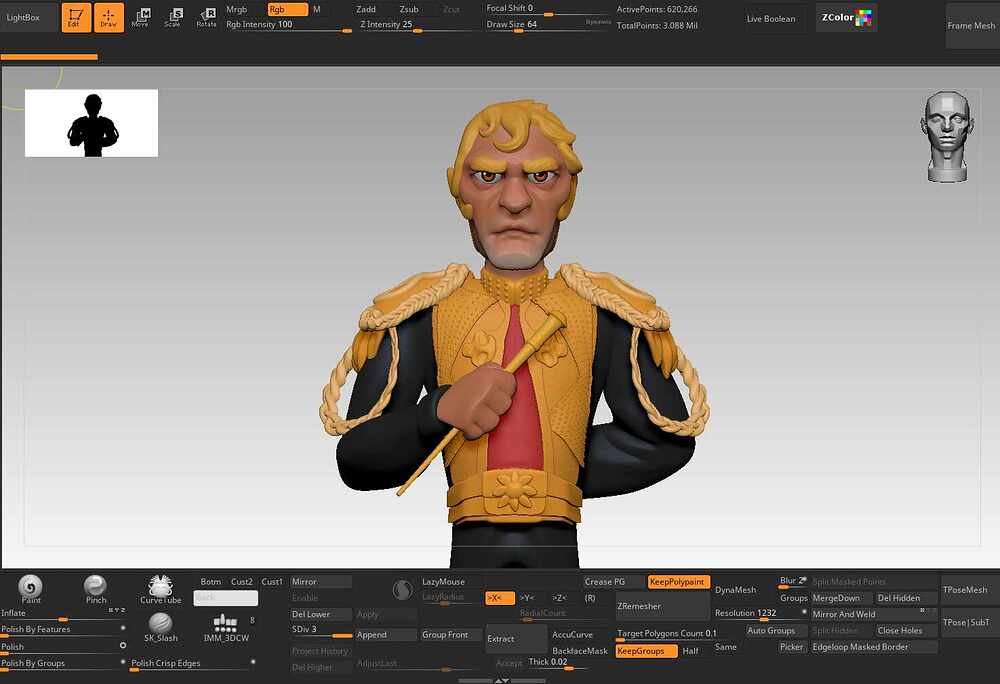
Task: Select the CurveTube brush icon
Action: pos(160,590)
